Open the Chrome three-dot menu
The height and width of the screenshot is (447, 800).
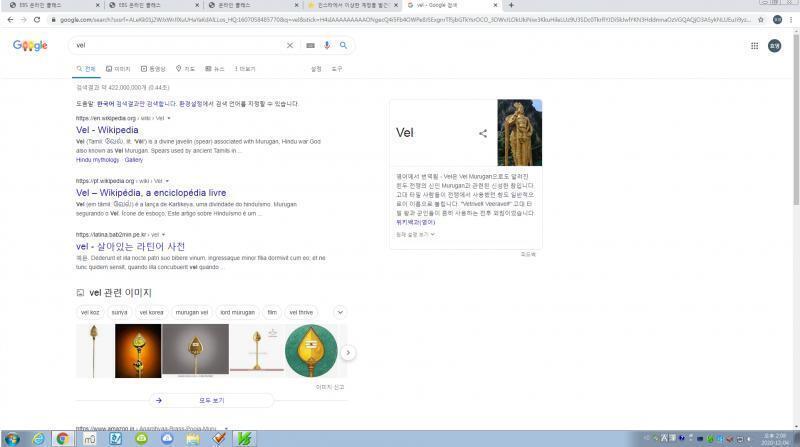tap(791, 19)
